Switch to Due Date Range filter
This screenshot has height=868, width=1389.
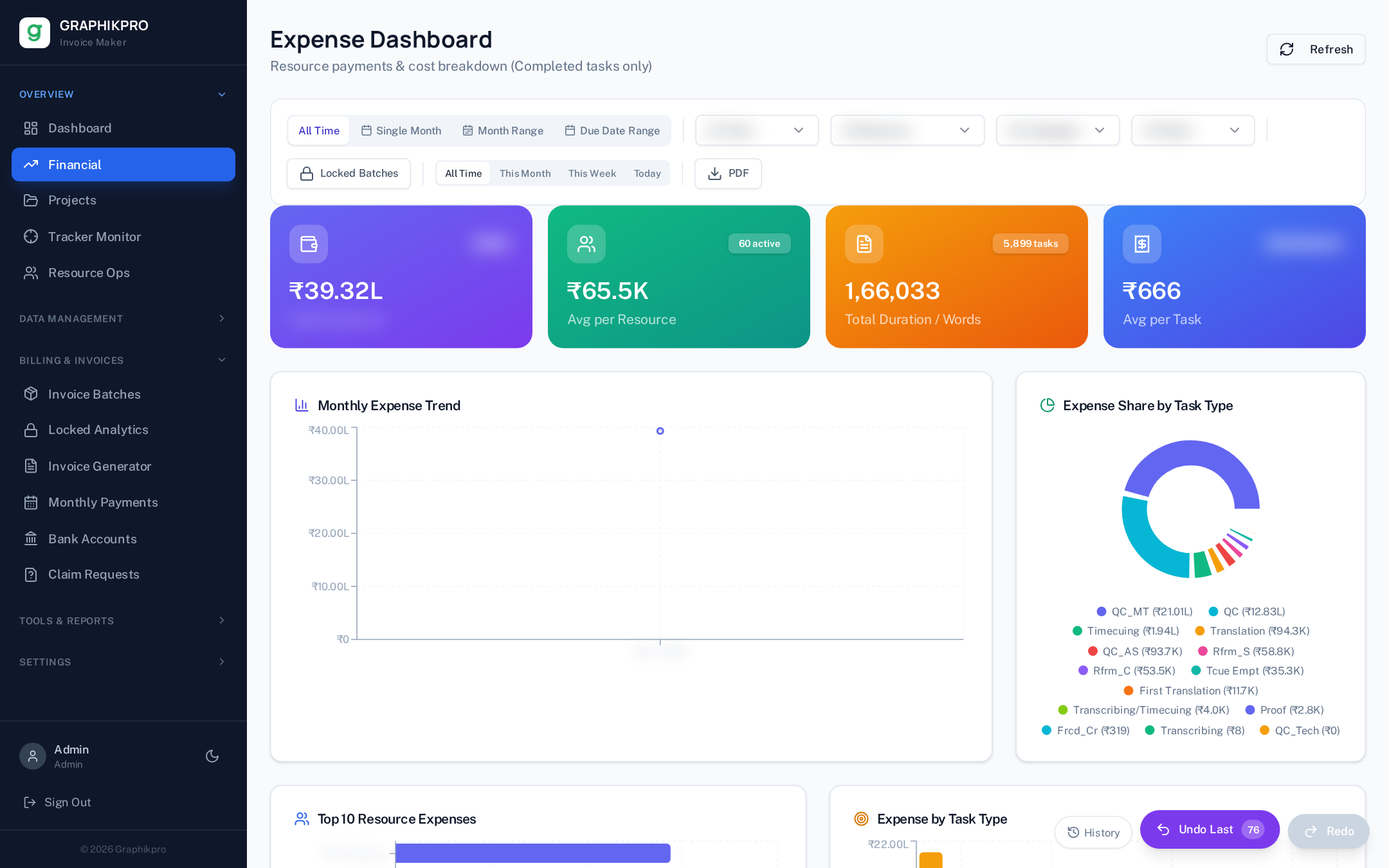pos(612,131)
